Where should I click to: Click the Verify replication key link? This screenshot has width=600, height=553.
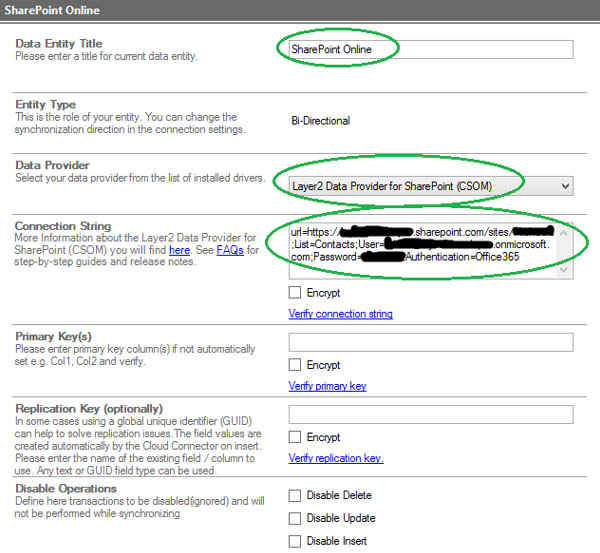pos(336,459)
